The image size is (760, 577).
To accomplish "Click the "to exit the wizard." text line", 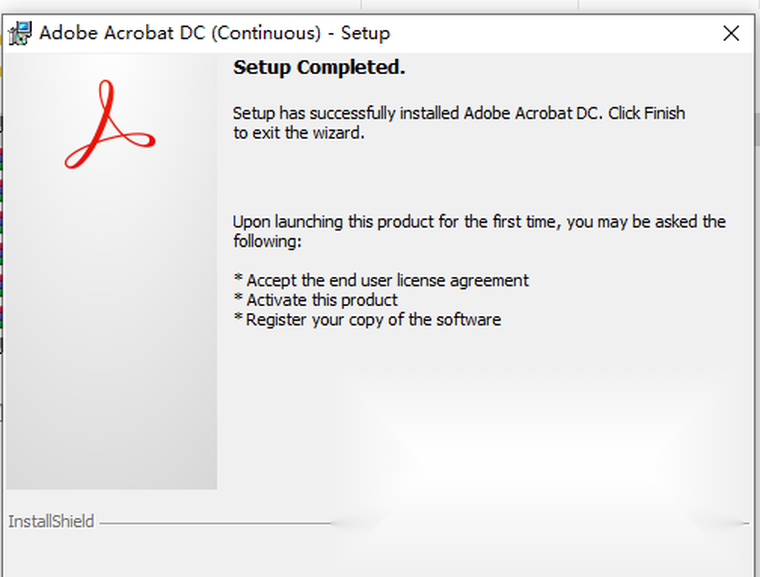I will [298, 132].
